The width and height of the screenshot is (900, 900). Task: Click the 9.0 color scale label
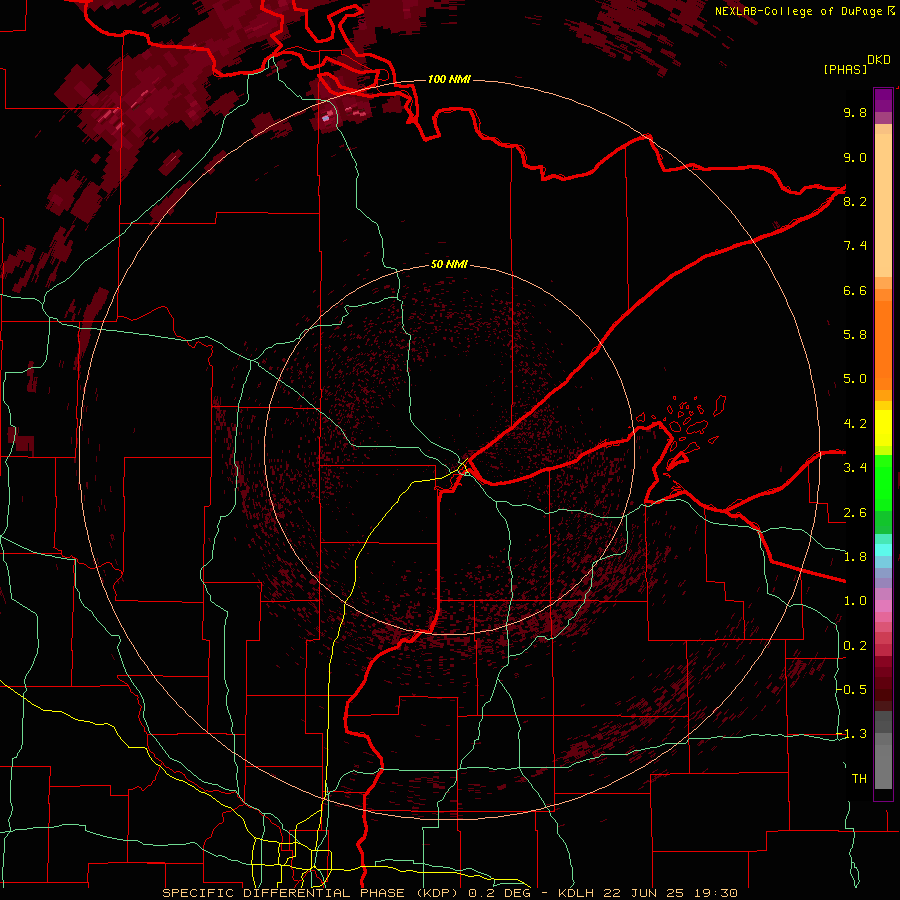[x=855, y=157]
